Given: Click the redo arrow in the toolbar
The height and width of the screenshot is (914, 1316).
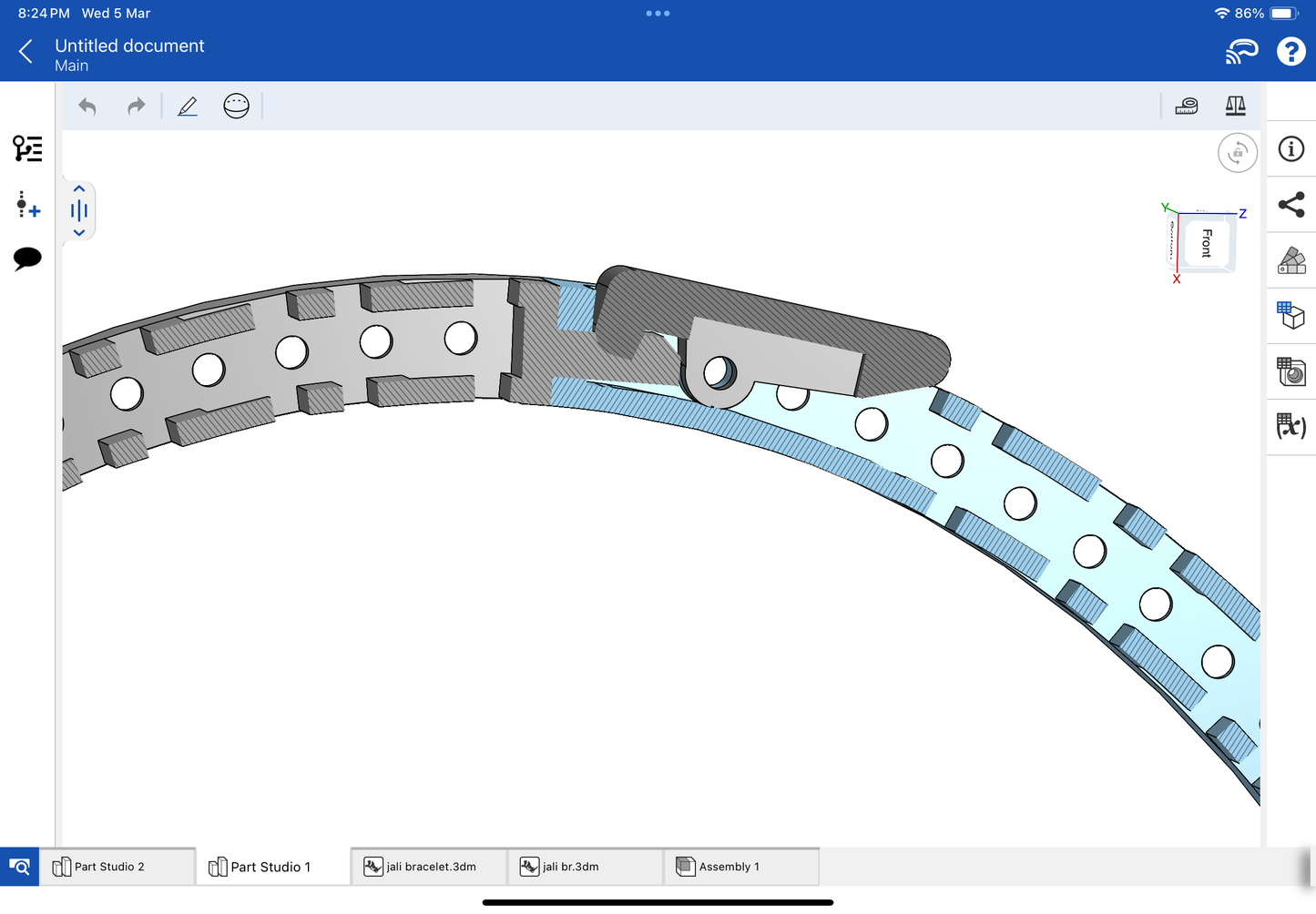Looking at the screenshot, I should pos(136,107).
